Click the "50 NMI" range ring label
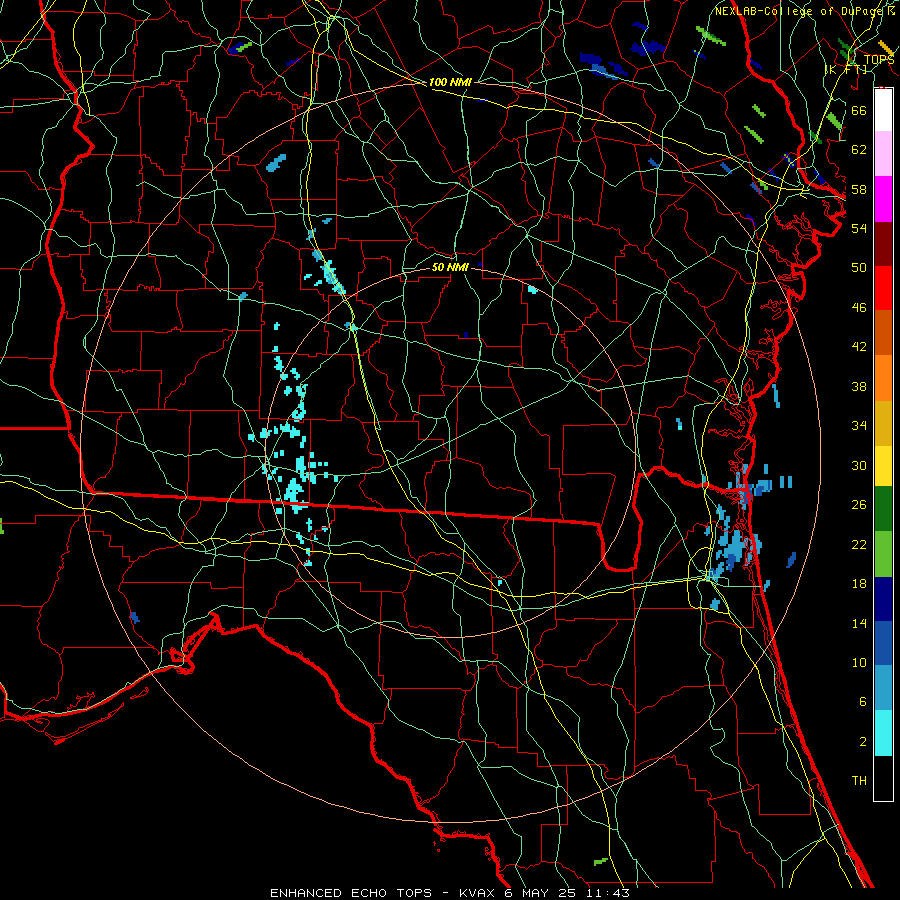900x900 pixels. tap(450, 267)
